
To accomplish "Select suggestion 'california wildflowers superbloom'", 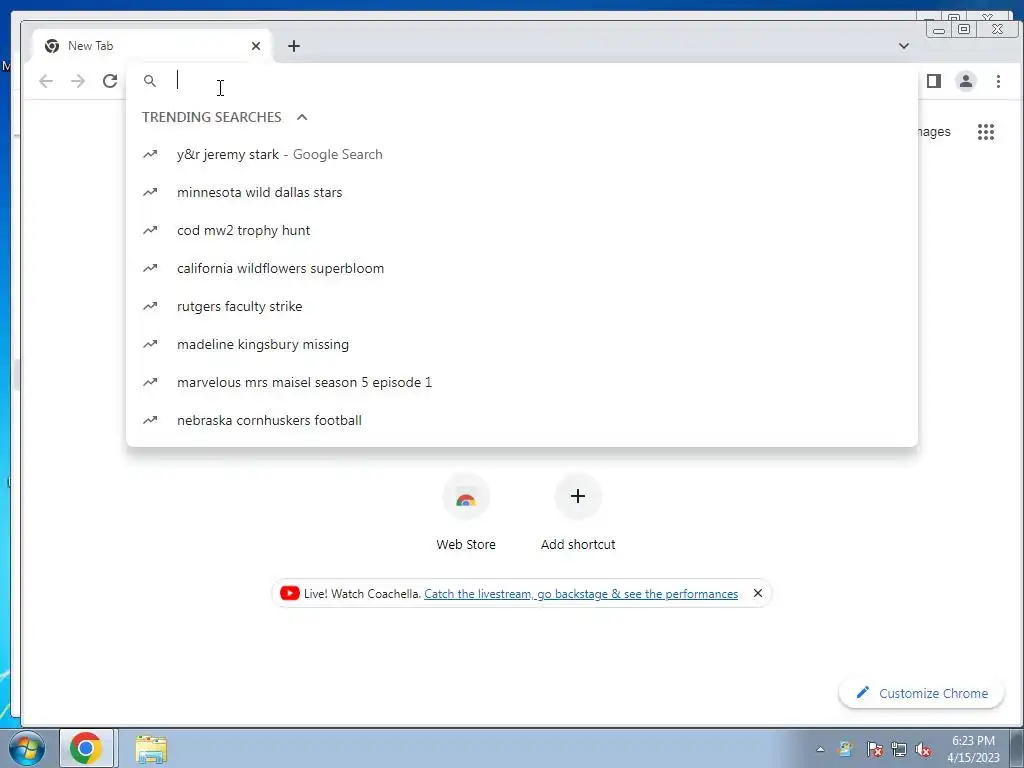I will pos(522,268).
